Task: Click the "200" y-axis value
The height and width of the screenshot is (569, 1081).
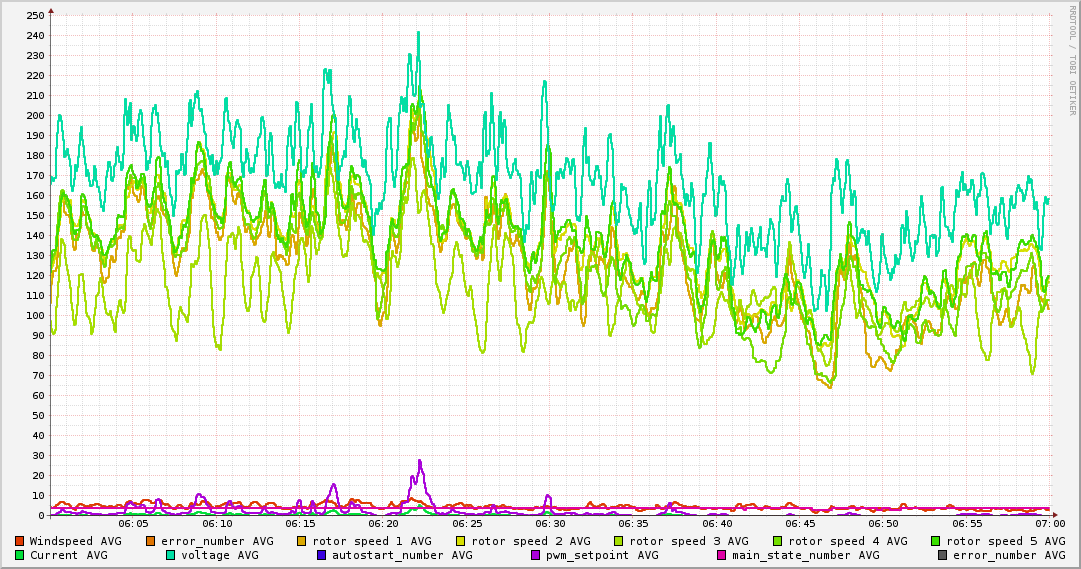Action: point(36,115)
